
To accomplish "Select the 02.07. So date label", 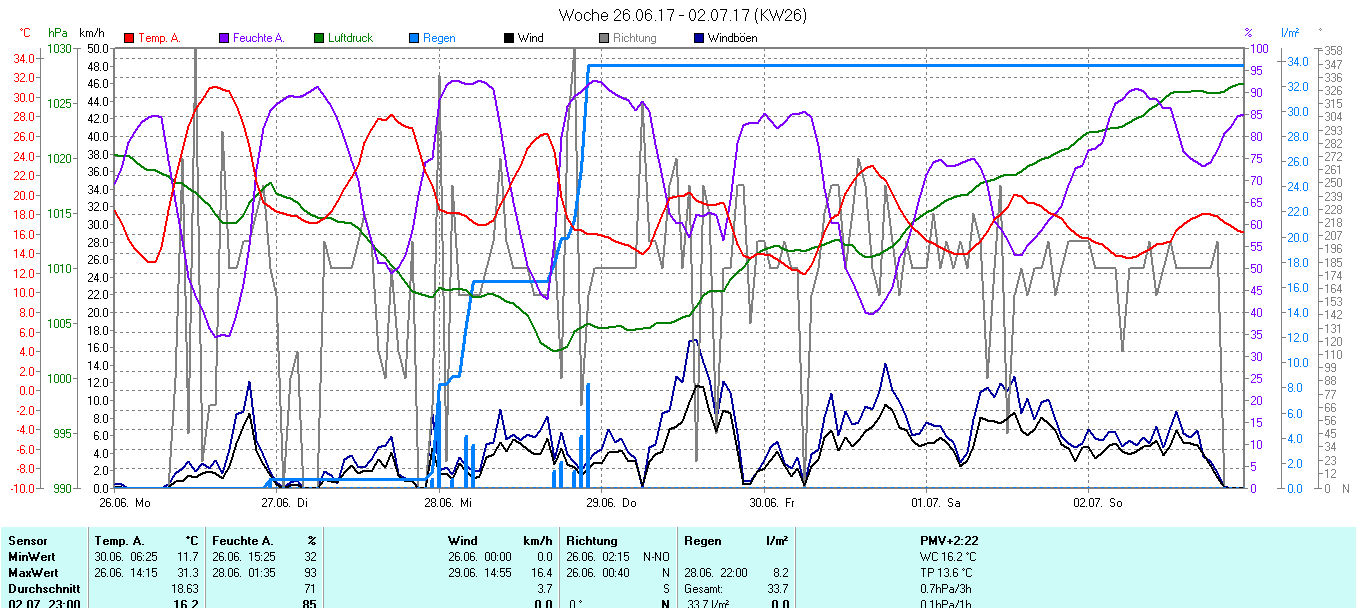I will point(1097,503).
